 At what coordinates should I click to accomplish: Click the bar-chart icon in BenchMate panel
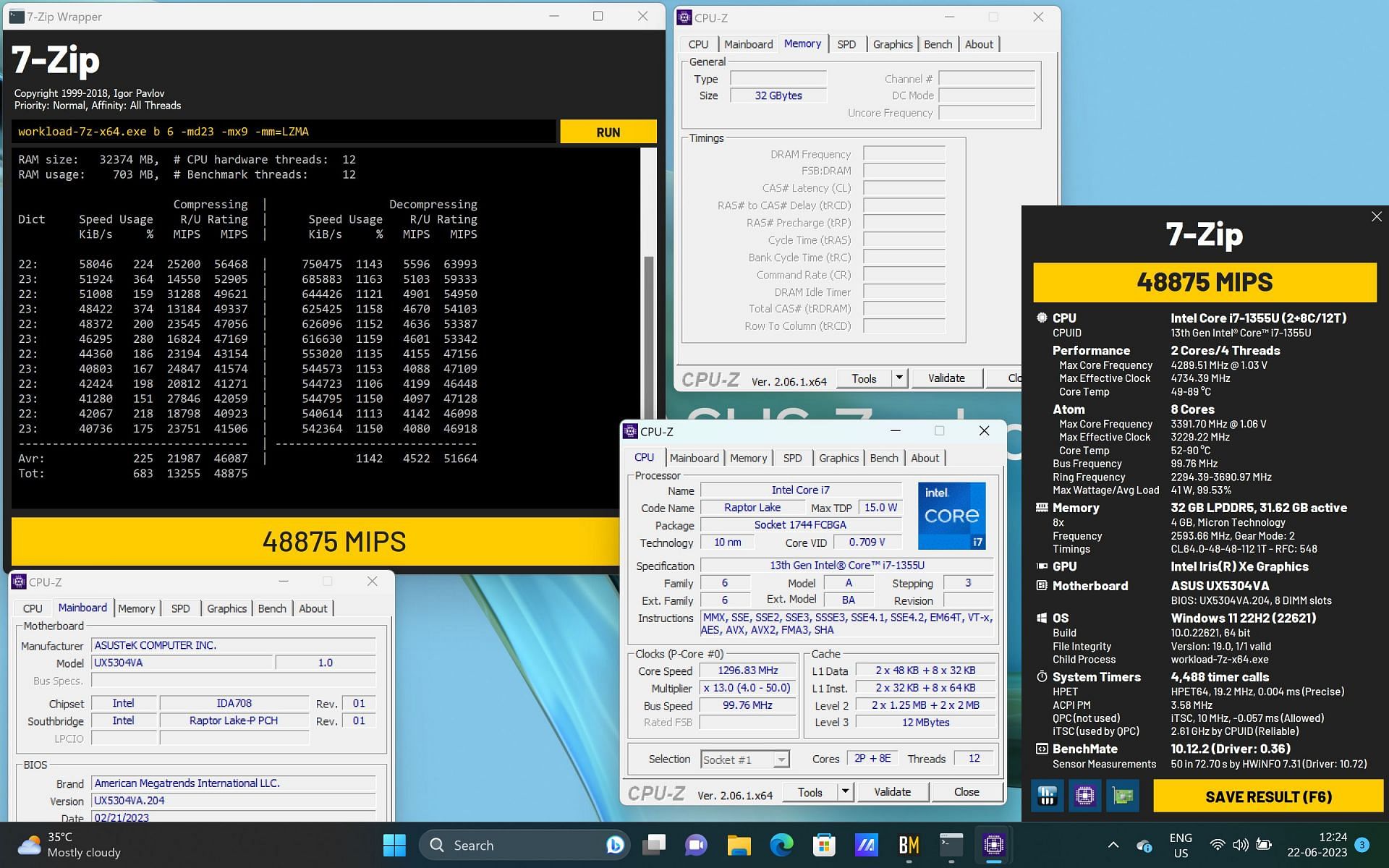point(1047,796)
